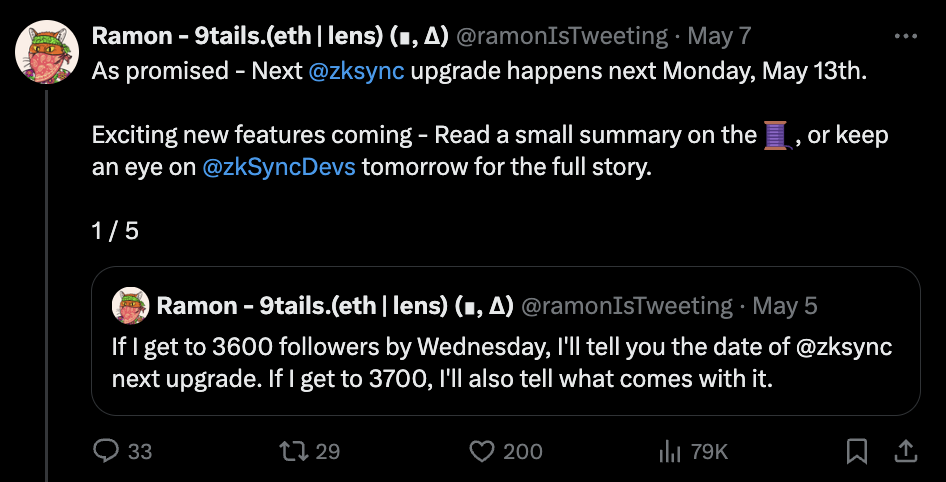
Task: Open the three-dot More options menu
Action: [905, 36]
